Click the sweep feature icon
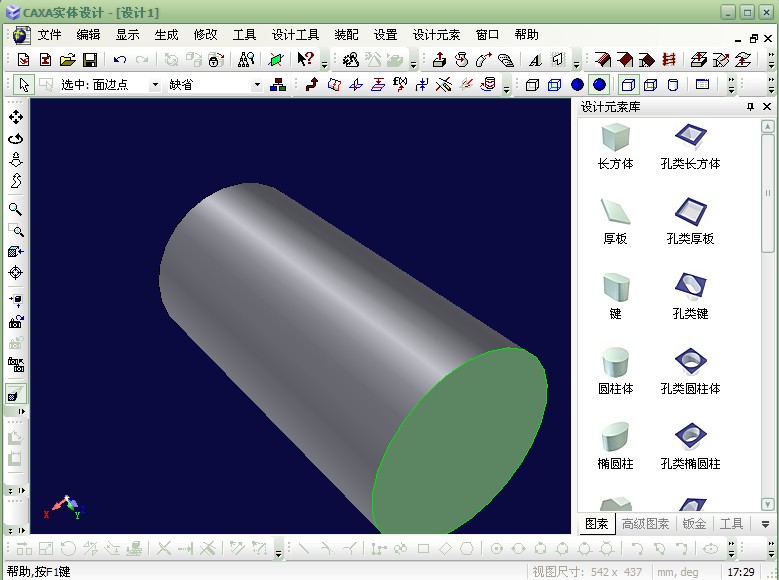 click(x=483, y=60)
